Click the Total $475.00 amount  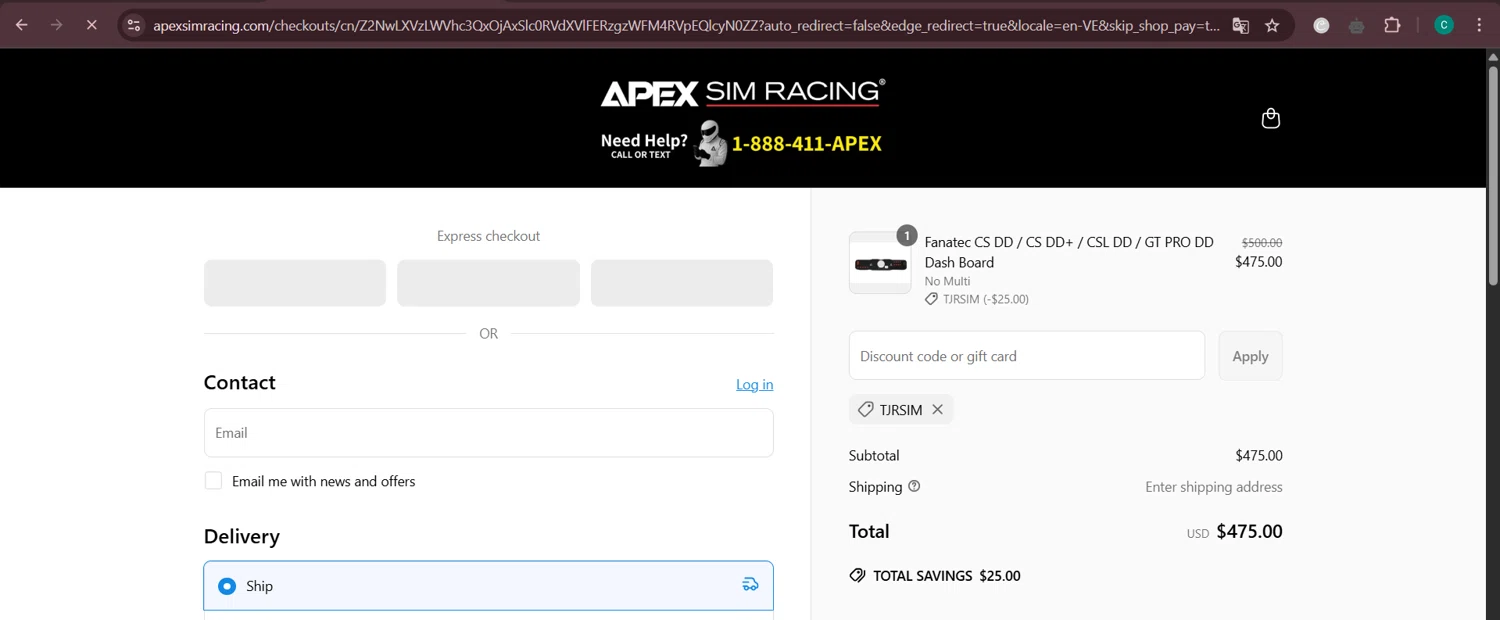[1249, 532]
